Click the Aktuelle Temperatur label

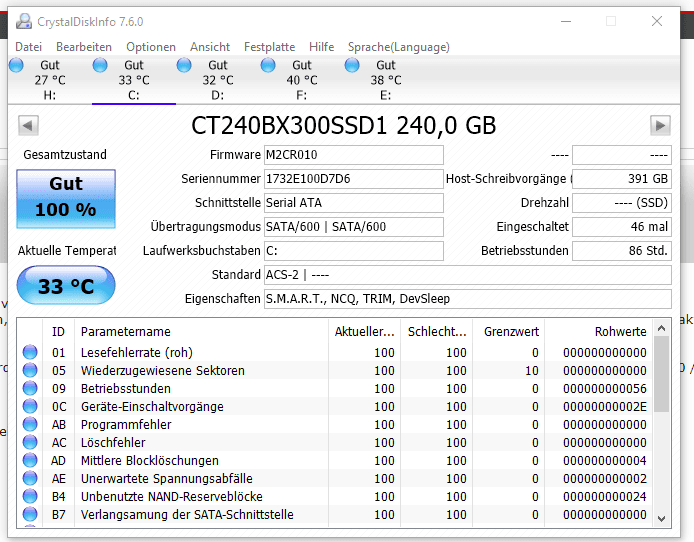click(x=67, y=250)
